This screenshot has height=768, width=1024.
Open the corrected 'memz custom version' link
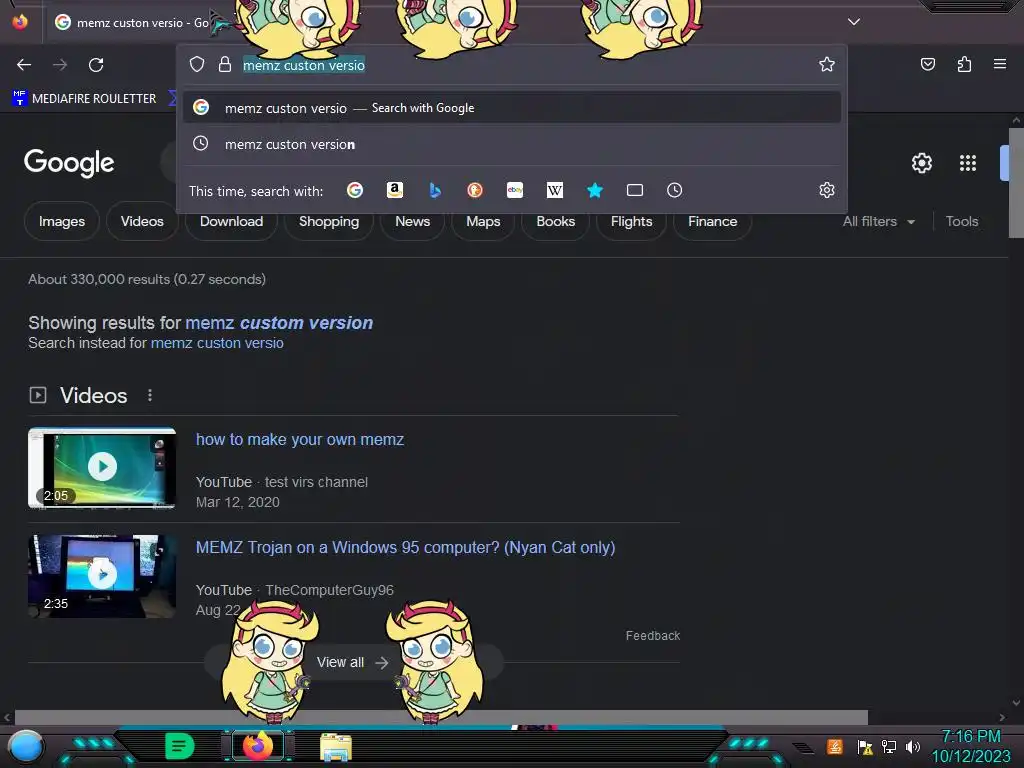[279, 323]
